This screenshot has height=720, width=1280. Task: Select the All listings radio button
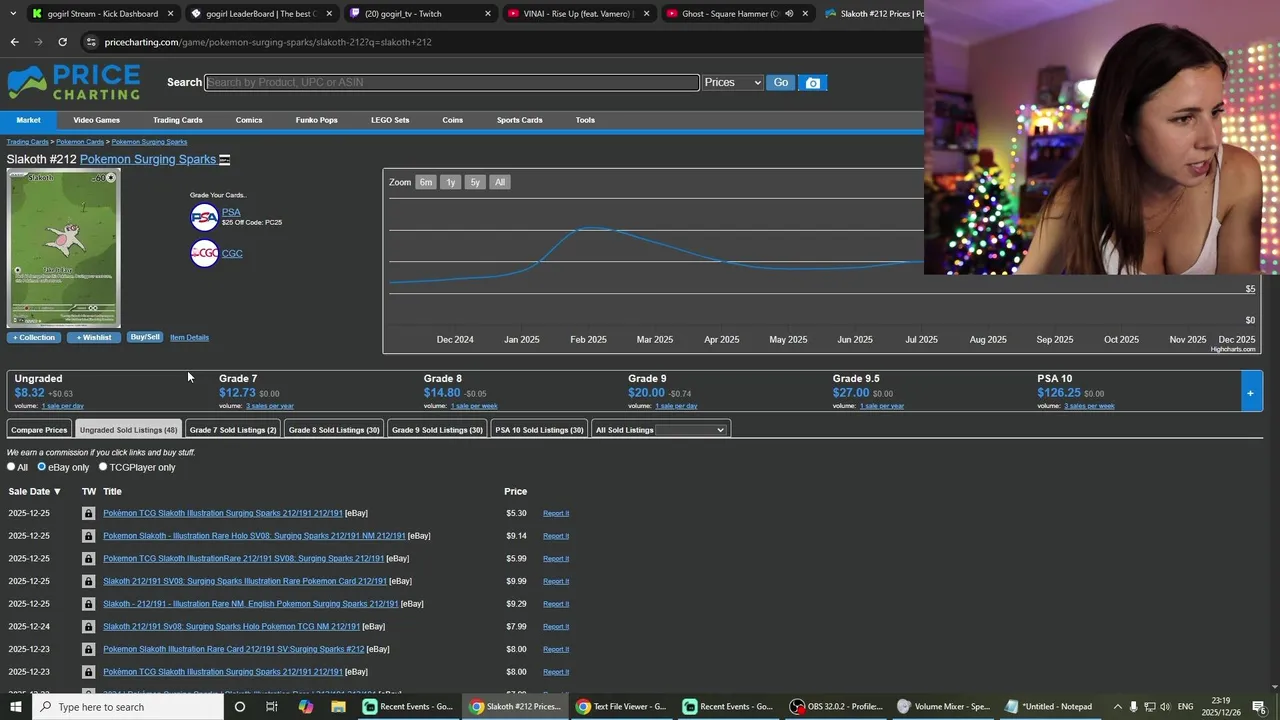click(11, 467)
